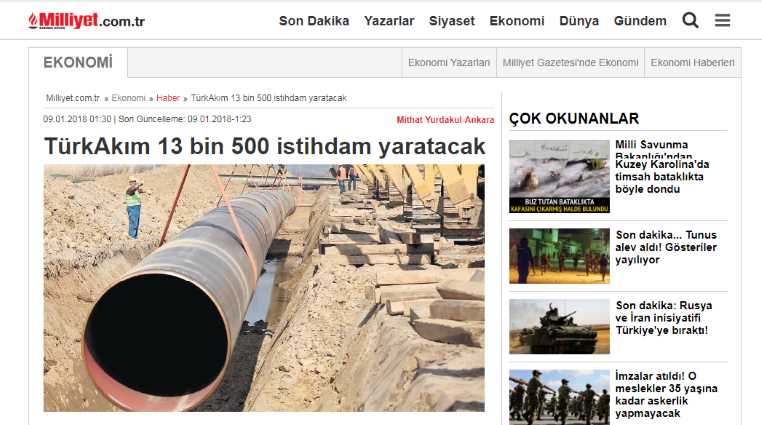This screenshot has height=425, width=762.
Task: Open the Siyaset menu item
Action: (451, 21)
